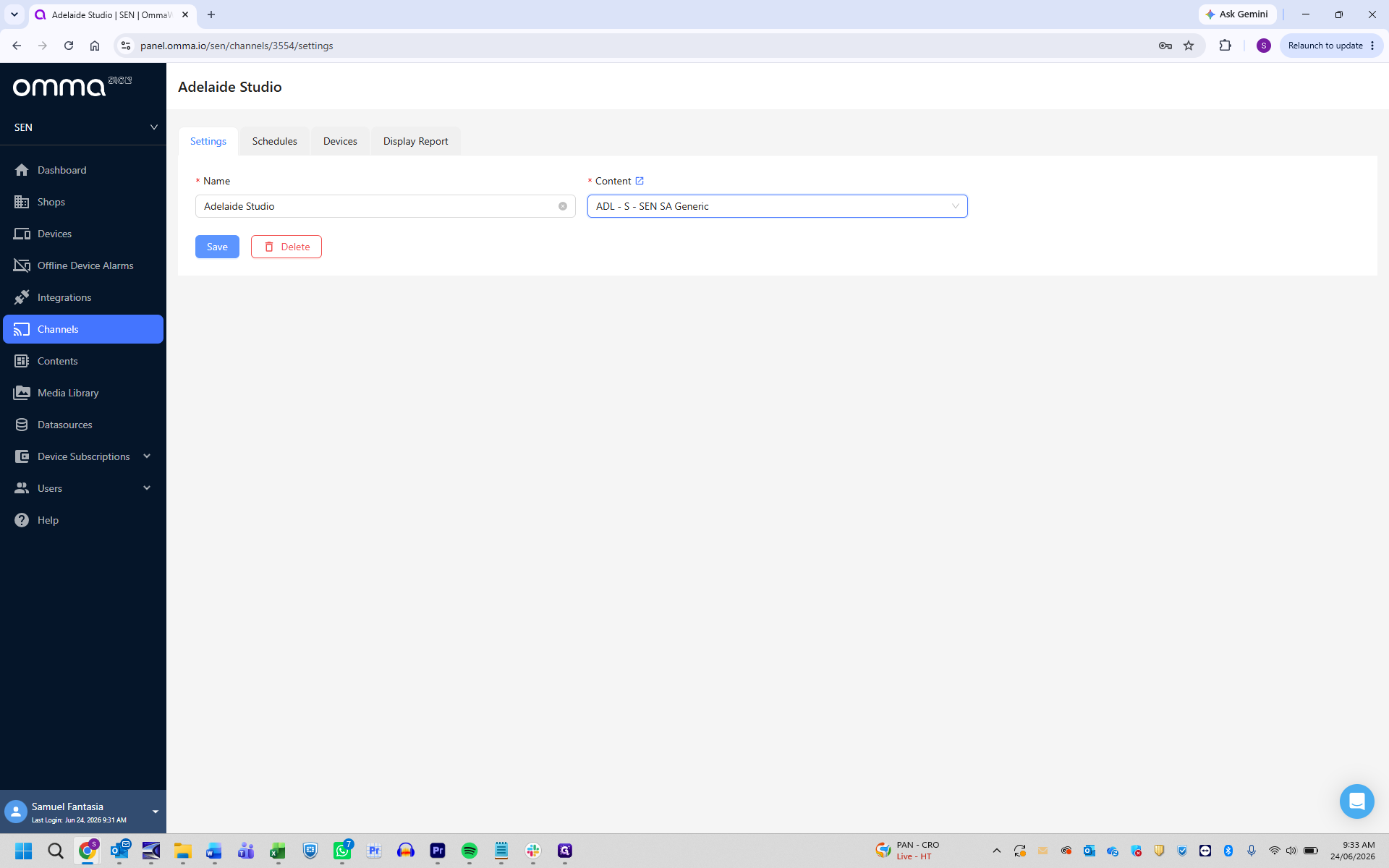Switch to the Schedules tab
The width and height of the screenshot is (1389, 868).
pos(275,141)
